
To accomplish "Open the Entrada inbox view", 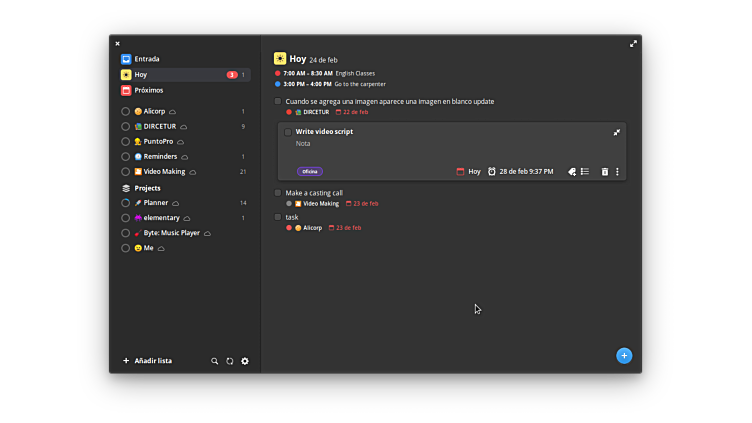I will pyautogui.click(x=146, y=59).
